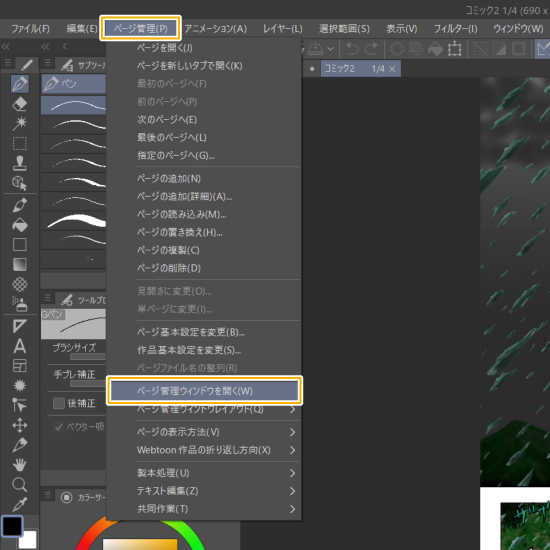
Task: Click the white sub color swatch
Action: pos(29,540)
